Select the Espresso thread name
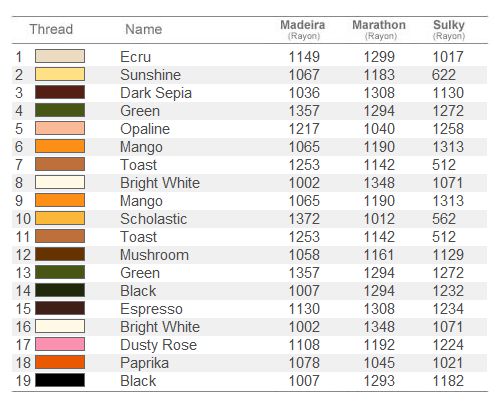500x402 pixels. click(151, 309)
